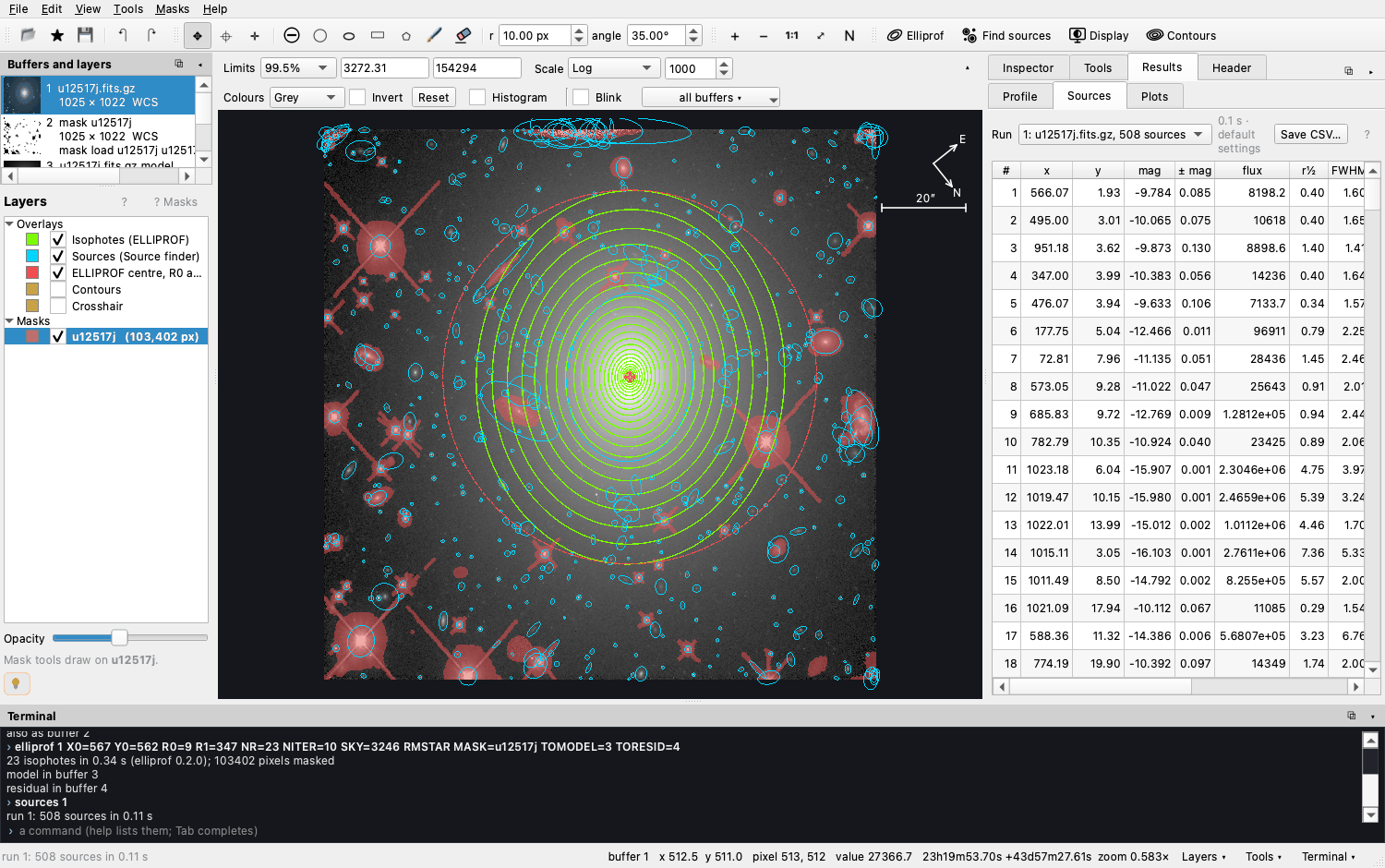The width and height of the screenshot is (1385, 868).
Task: Open the Colours Grey dropdown
Action: point(307,97)
